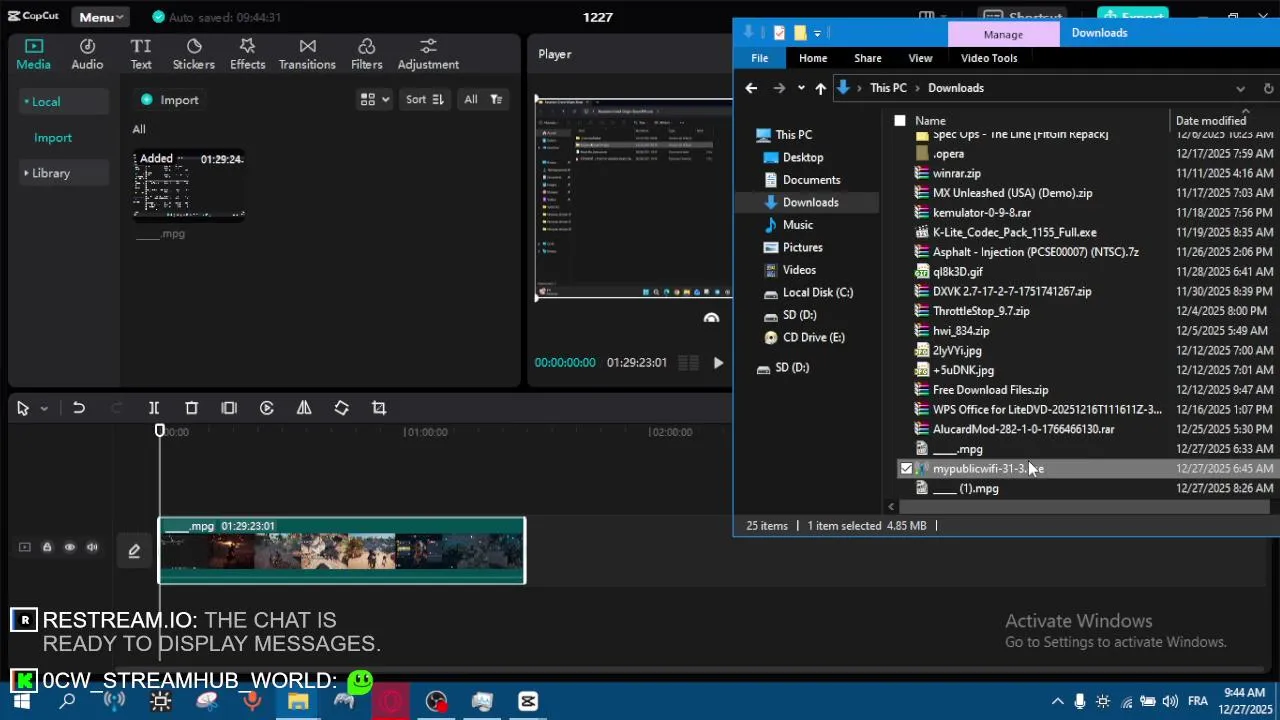The width and height of the screenshot is (1280, 720).
Task: Open Local Disk (C:) in navigation pane
Action: [818, 292]
